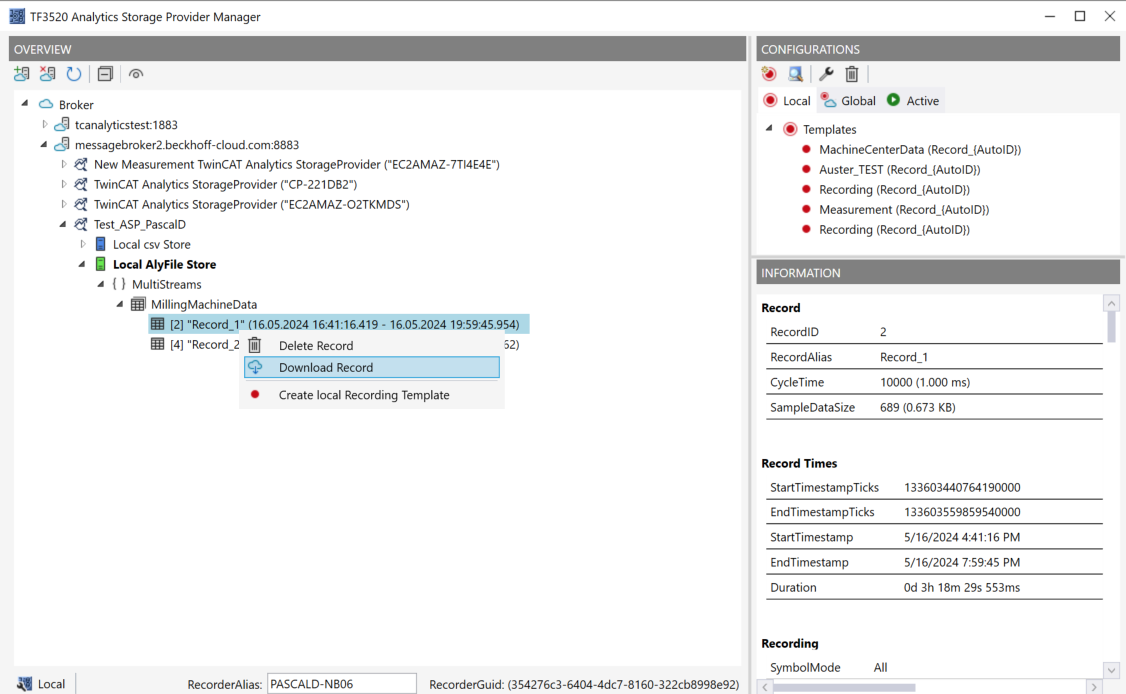The width and height of the screenshot is (1126, 694).
Task: Expand the Local csv Store node
Action: (83, 244)
